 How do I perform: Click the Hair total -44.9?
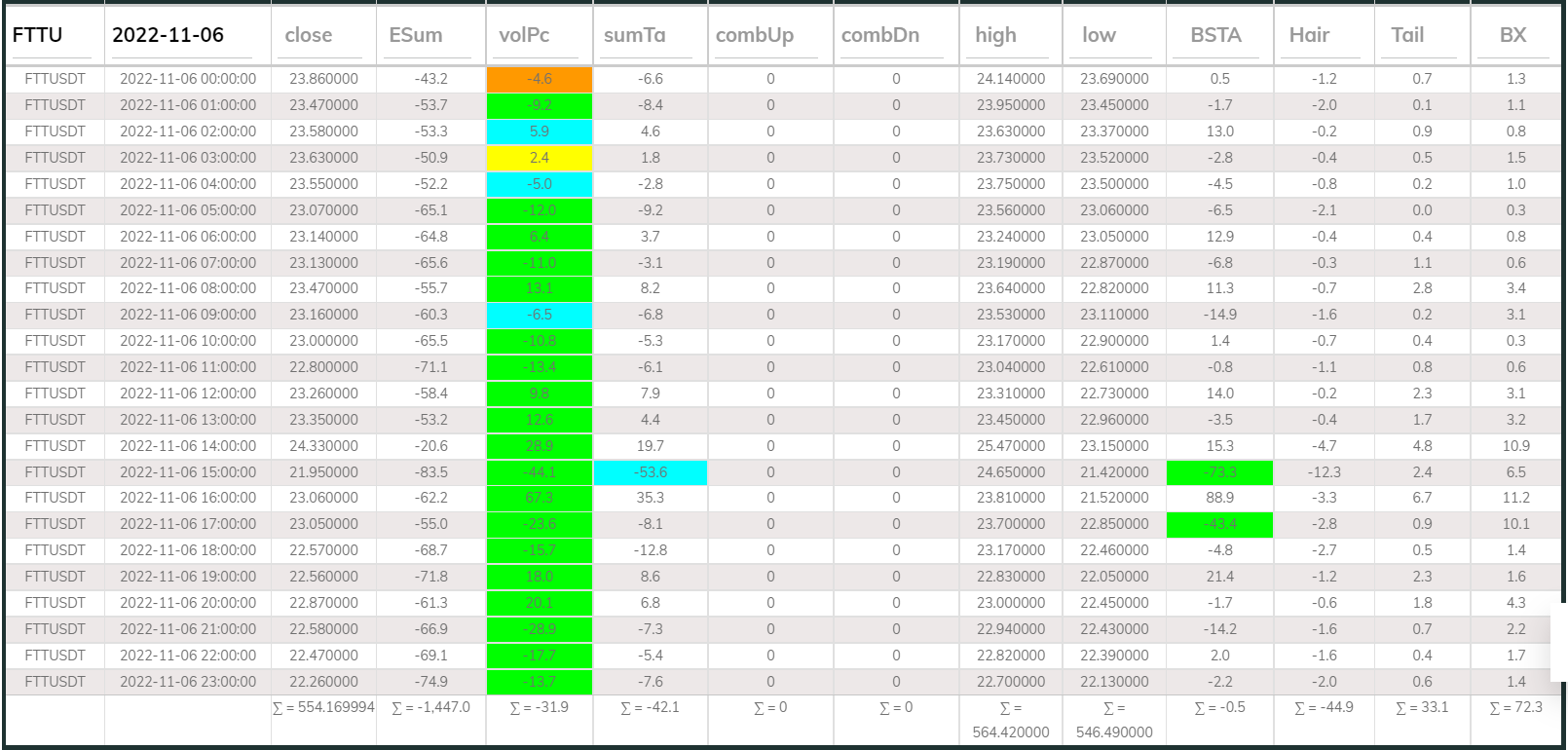pyautogui.click(x=1324, y=707)
